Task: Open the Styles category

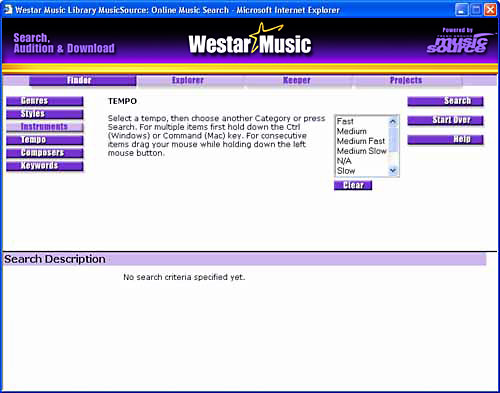Action: tap(45, 114)
